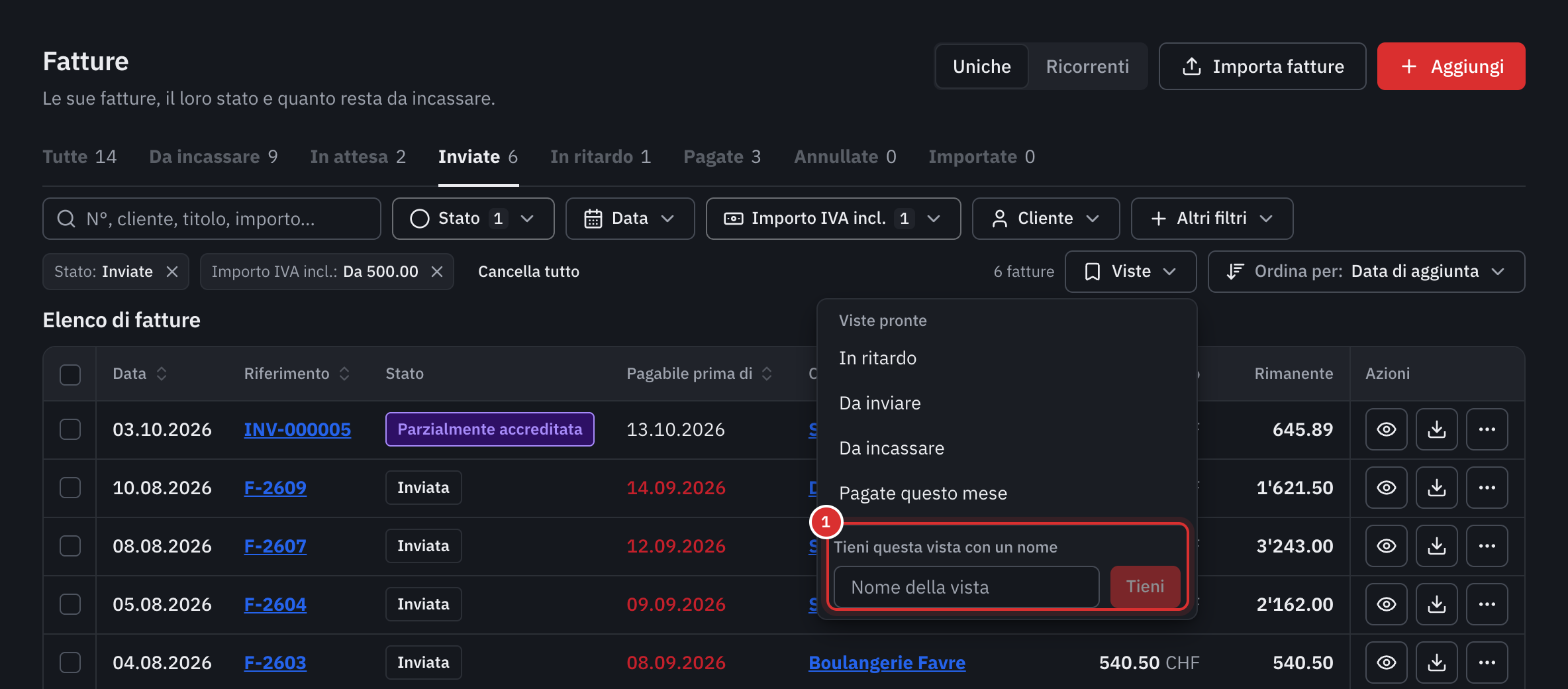Sort by Pagabile prima di column
Screen dimensions: 1568x689
click(x=699, y=374)
